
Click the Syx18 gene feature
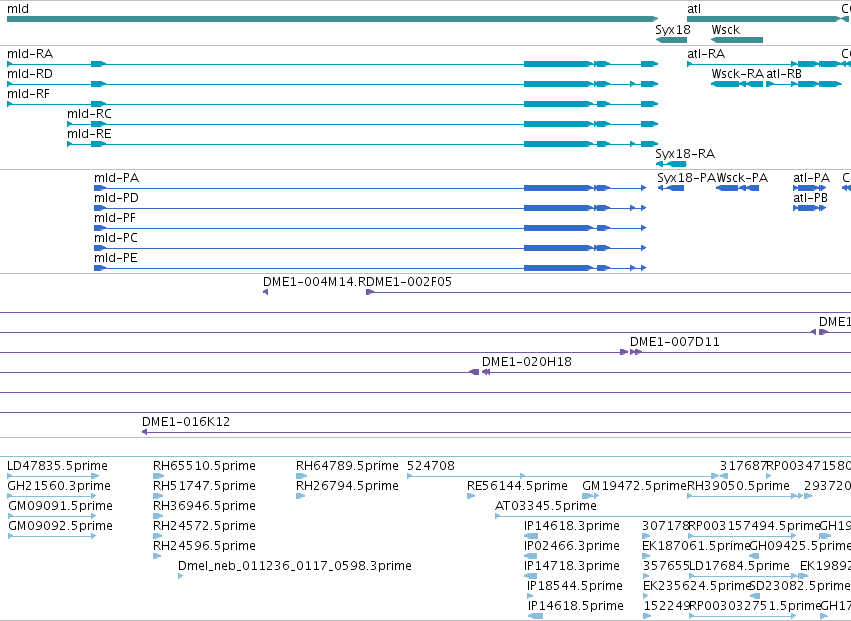(x=671, y=40)
